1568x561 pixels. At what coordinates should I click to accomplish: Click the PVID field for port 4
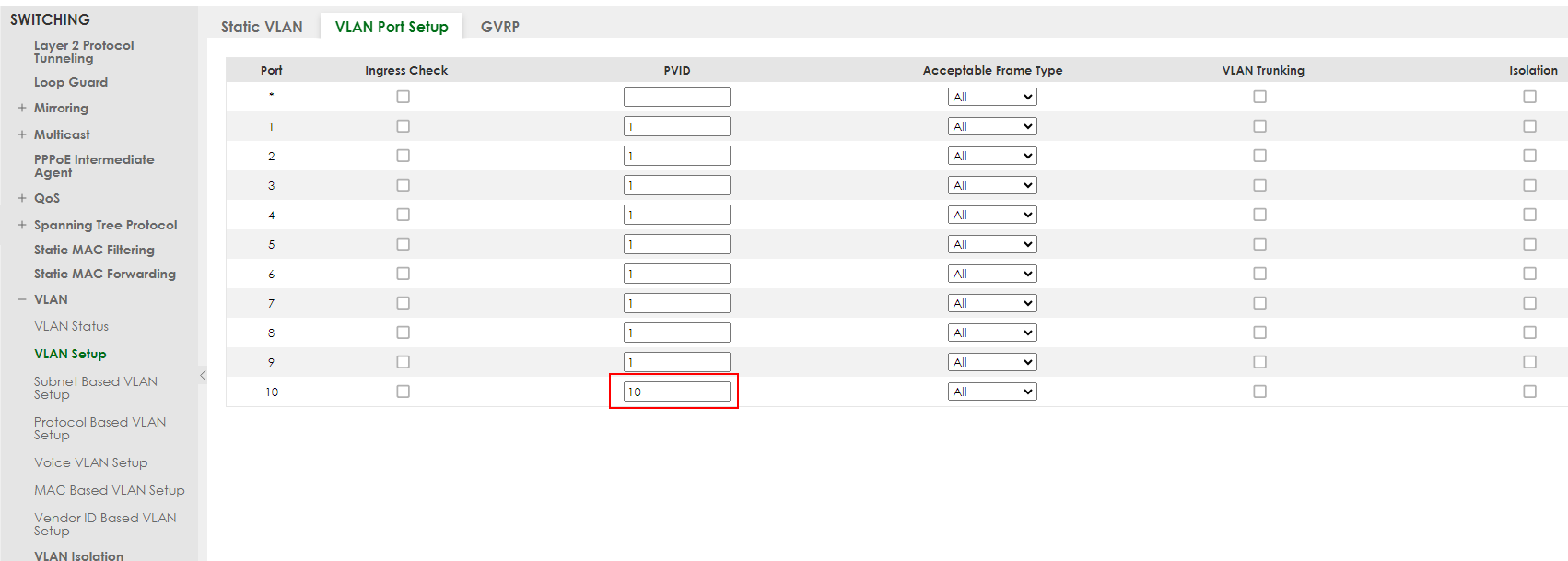tap(676, 215)
